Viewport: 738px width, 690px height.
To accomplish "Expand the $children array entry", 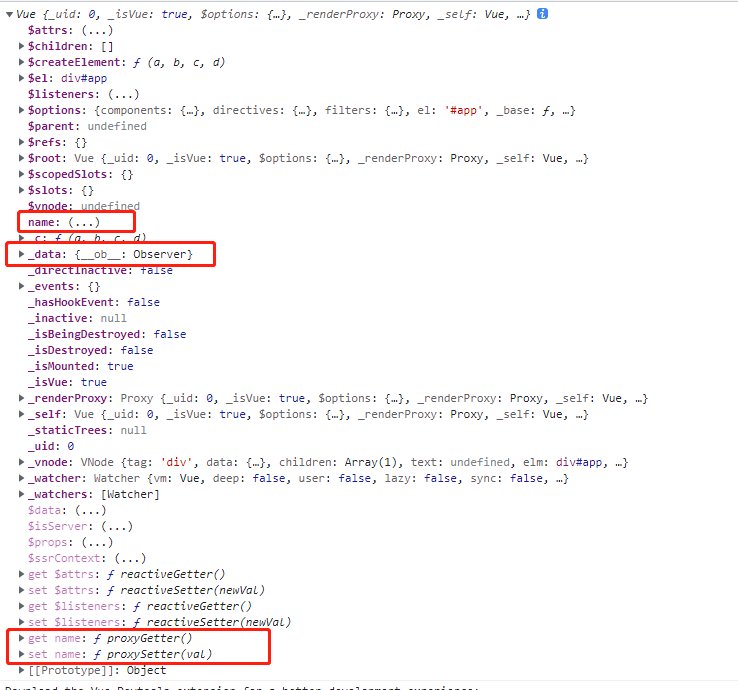I will (x=22, y=47).
